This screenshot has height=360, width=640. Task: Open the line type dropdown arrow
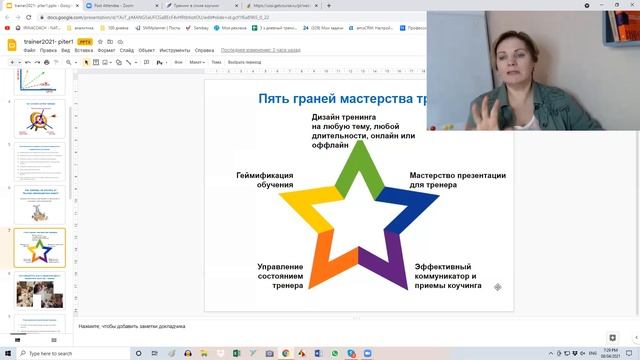click(x=136, y=62)
